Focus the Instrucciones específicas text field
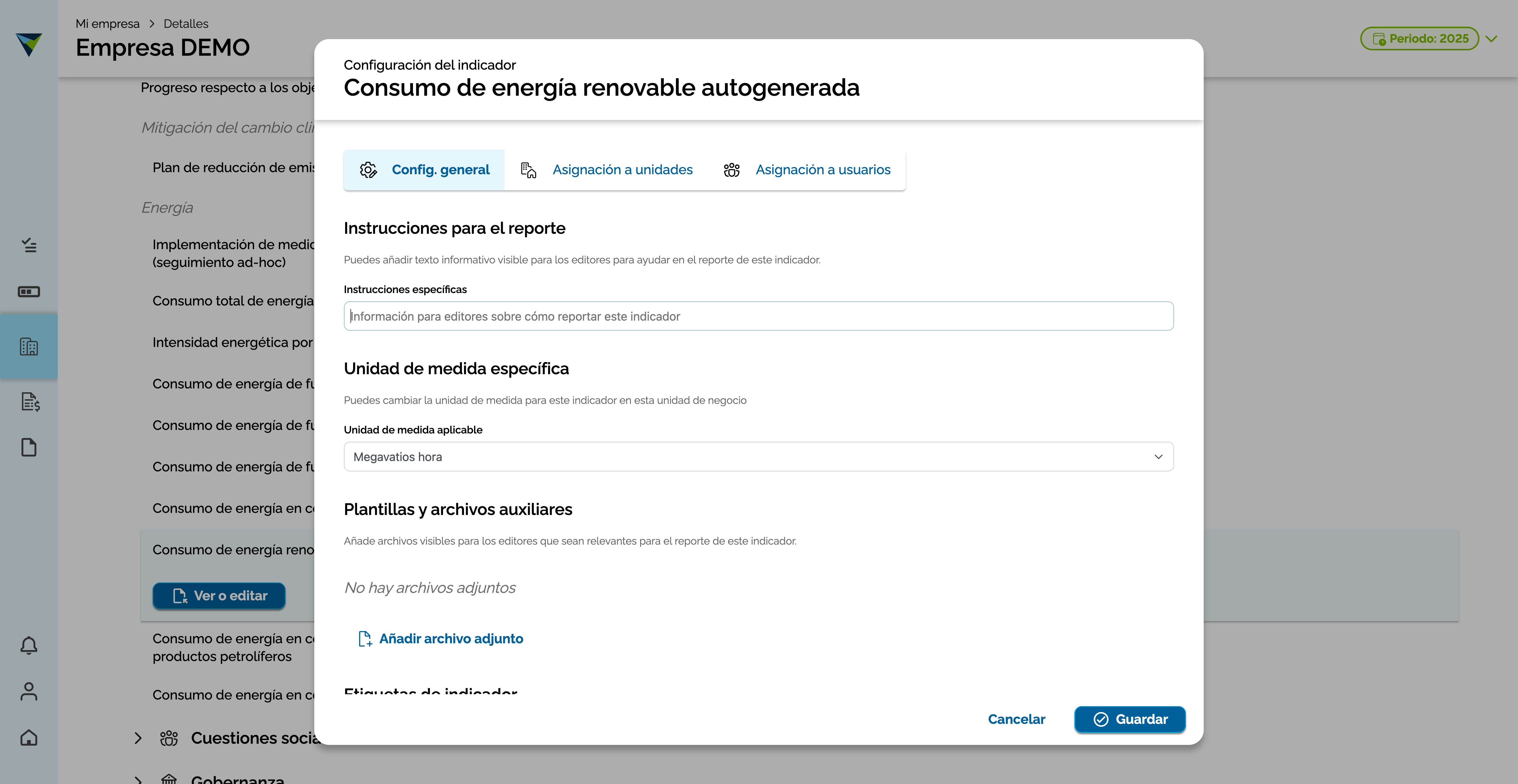 pyautogui.click(x=758, y=316)
